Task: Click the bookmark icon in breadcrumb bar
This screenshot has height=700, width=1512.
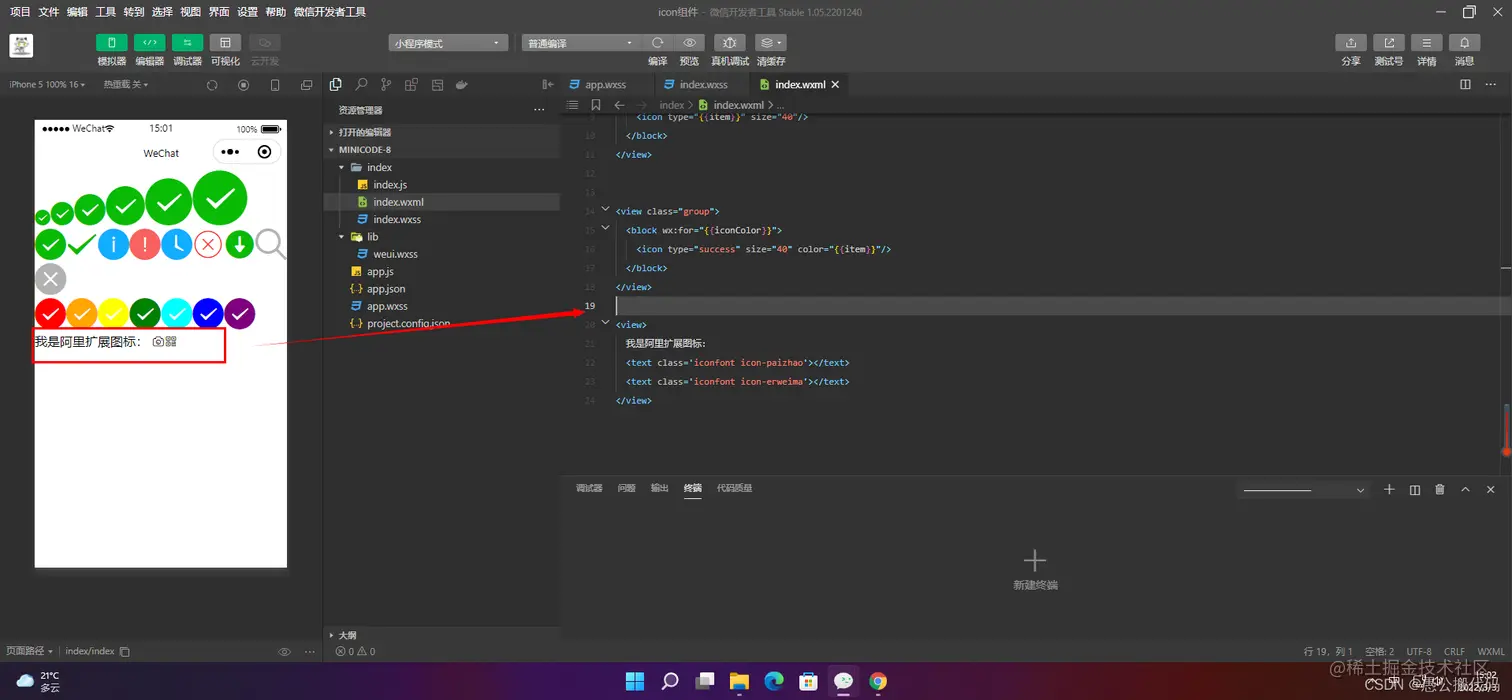Action: pyautogui.click(x=596, y=105)
